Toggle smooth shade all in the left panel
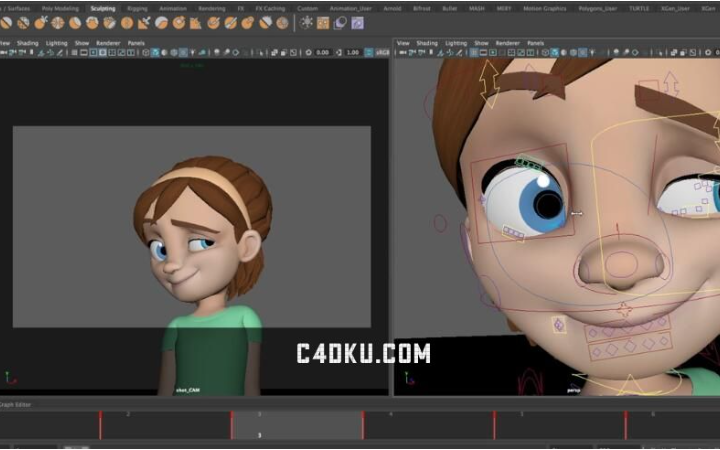The image size is (720, 450). (155, 52)
